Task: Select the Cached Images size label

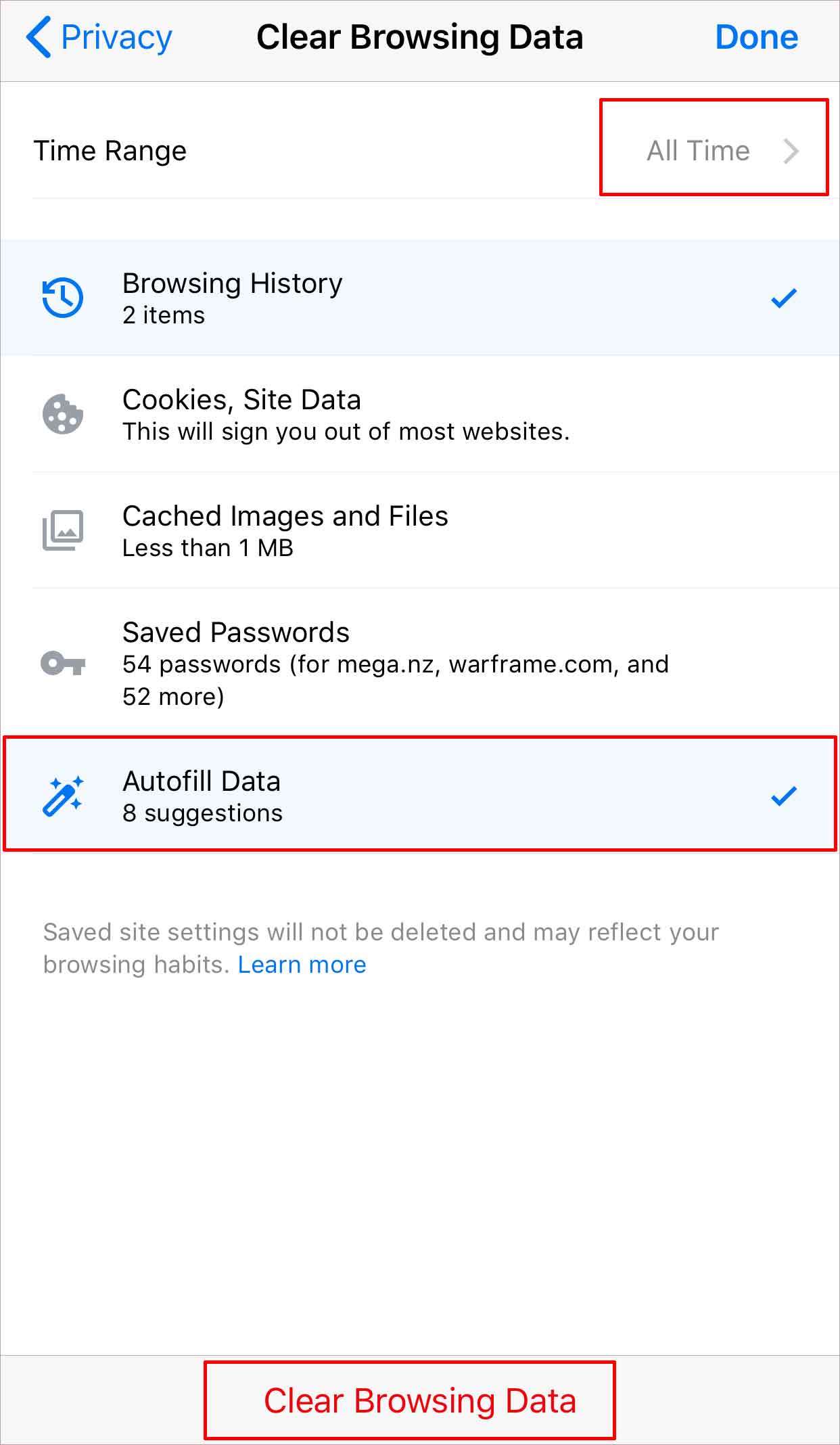Action: tap(207, 548)
